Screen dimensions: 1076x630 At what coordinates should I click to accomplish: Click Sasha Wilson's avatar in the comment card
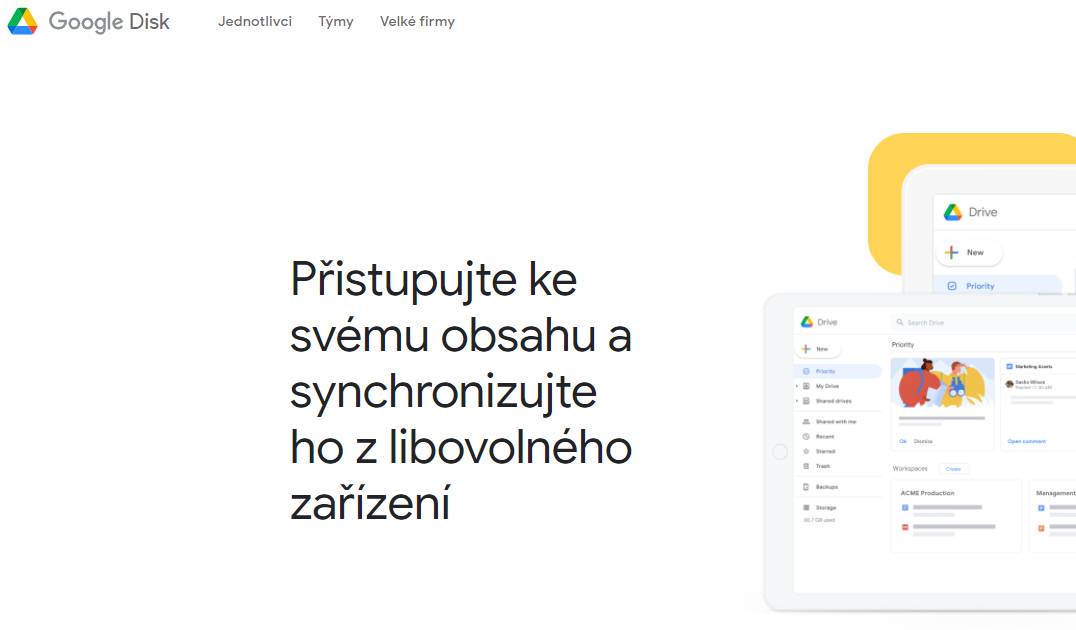point(1009,384)
